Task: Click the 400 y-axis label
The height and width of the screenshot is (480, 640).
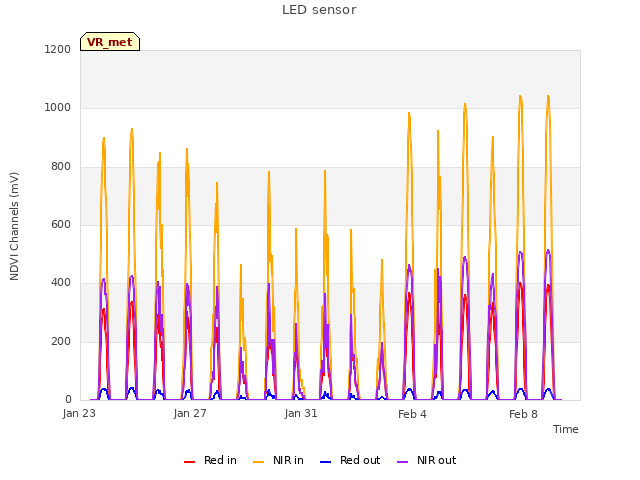Action: coord(61,282)
